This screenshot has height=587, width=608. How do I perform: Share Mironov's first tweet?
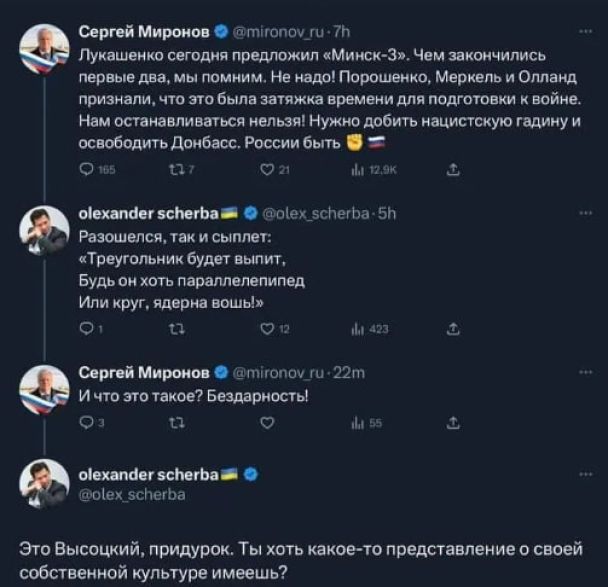click(452, 171)
